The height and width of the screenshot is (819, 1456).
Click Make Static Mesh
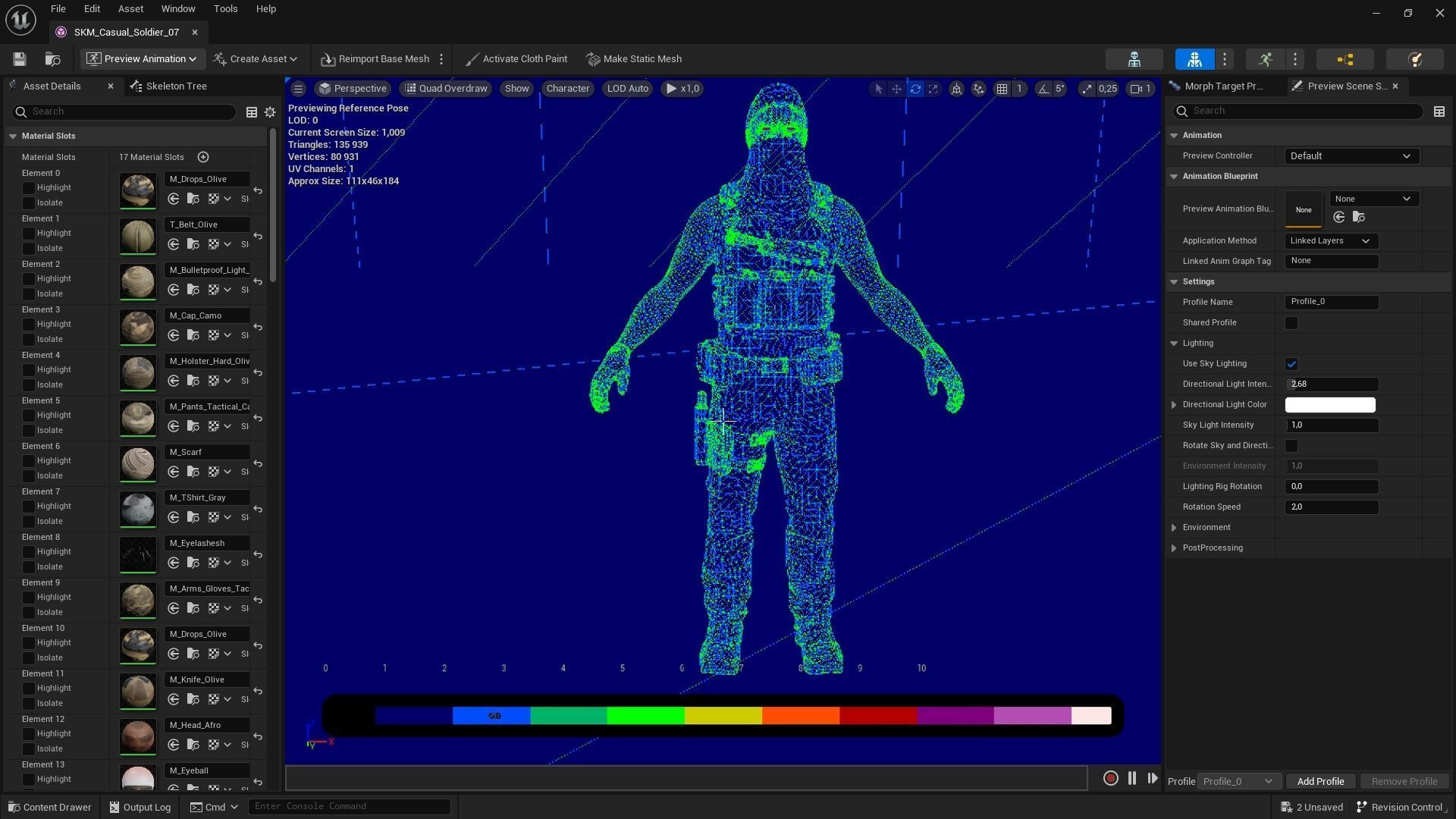(635, 59)
